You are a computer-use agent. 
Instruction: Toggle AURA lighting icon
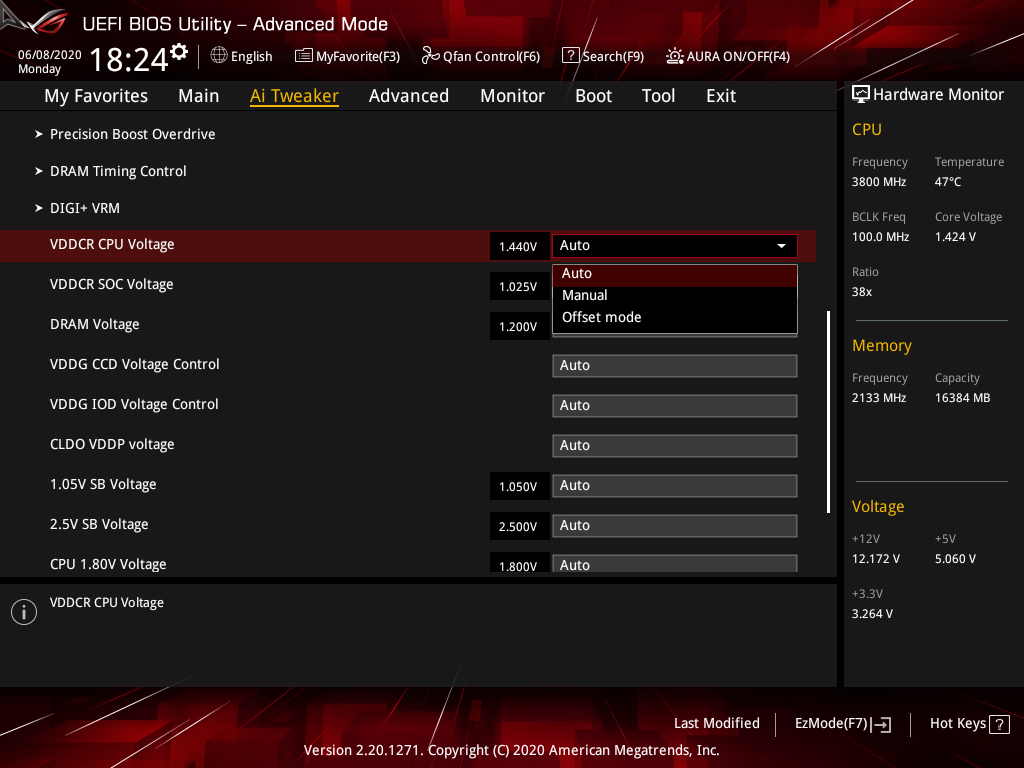point(675,56)
